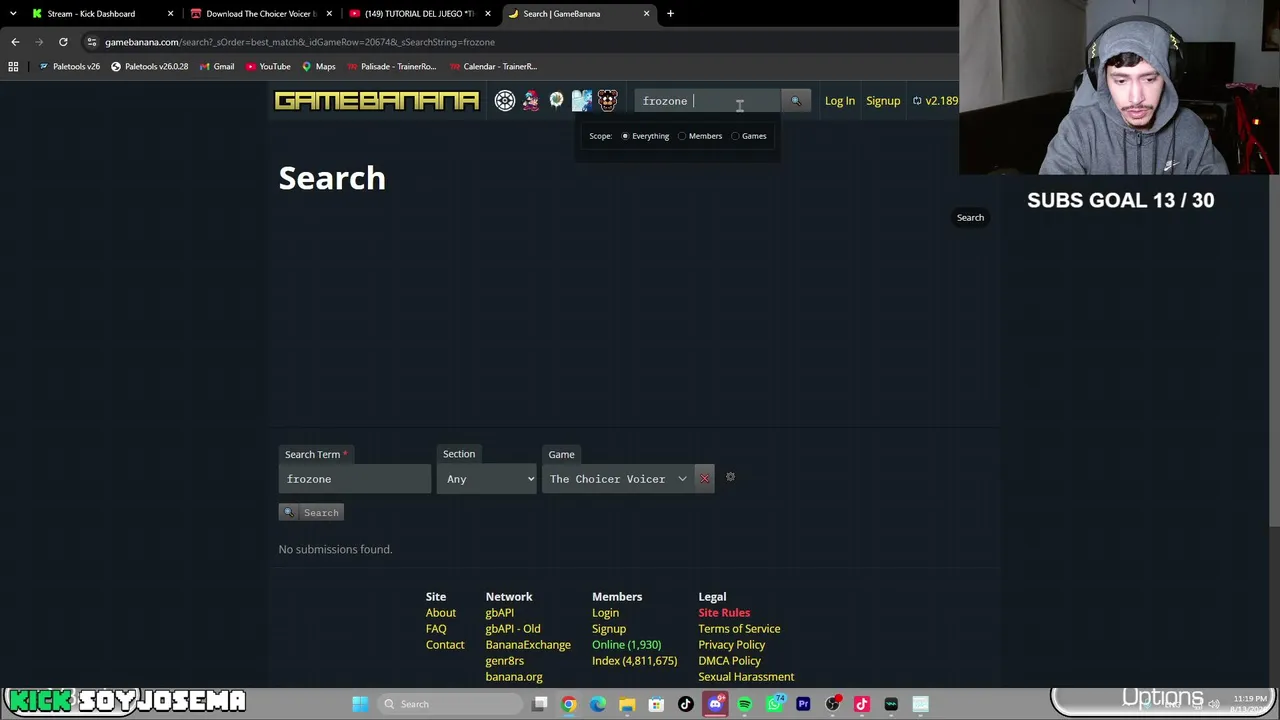Open Task View on the taskbar
The height and width of the screenshot is (720, 1280).
[540, 704]
